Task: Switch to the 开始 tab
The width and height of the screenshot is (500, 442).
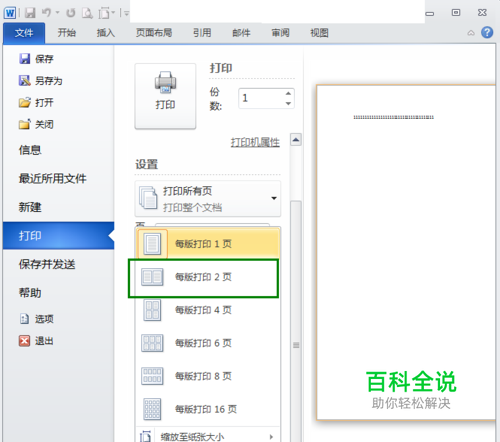Action: click(67, 33)
